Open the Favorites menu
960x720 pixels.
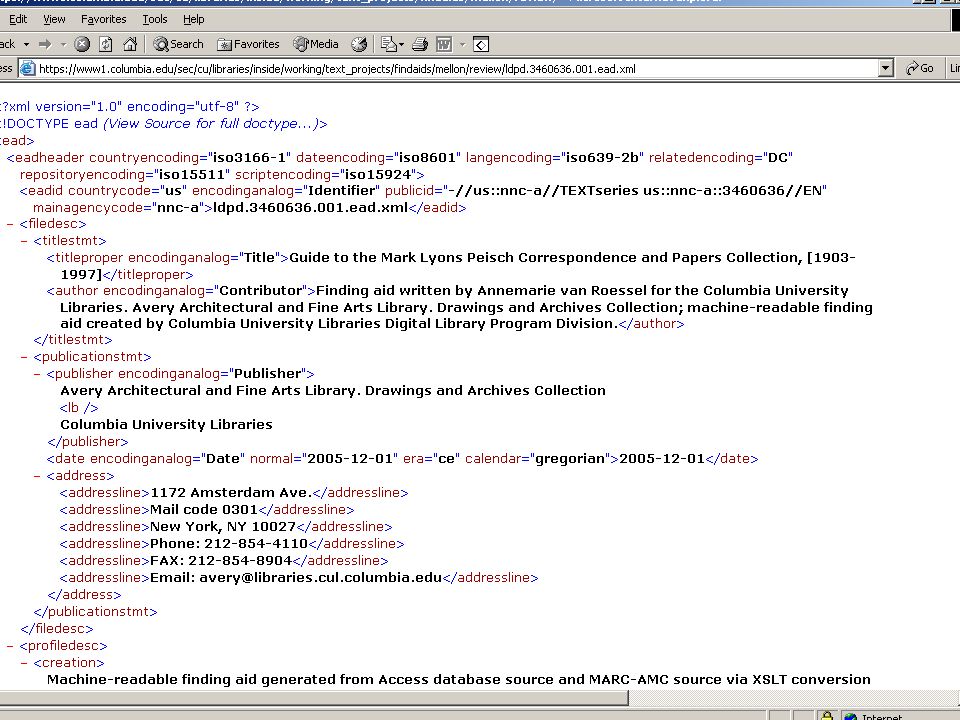point(103,19)
